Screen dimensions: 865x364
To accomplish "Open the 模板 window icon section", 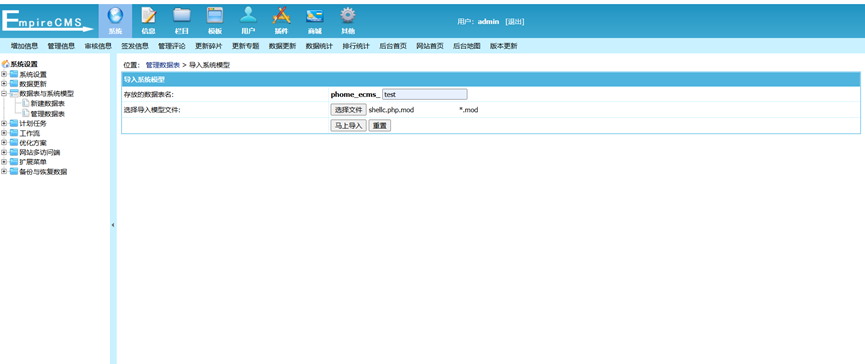I will (x=215, y=21).
